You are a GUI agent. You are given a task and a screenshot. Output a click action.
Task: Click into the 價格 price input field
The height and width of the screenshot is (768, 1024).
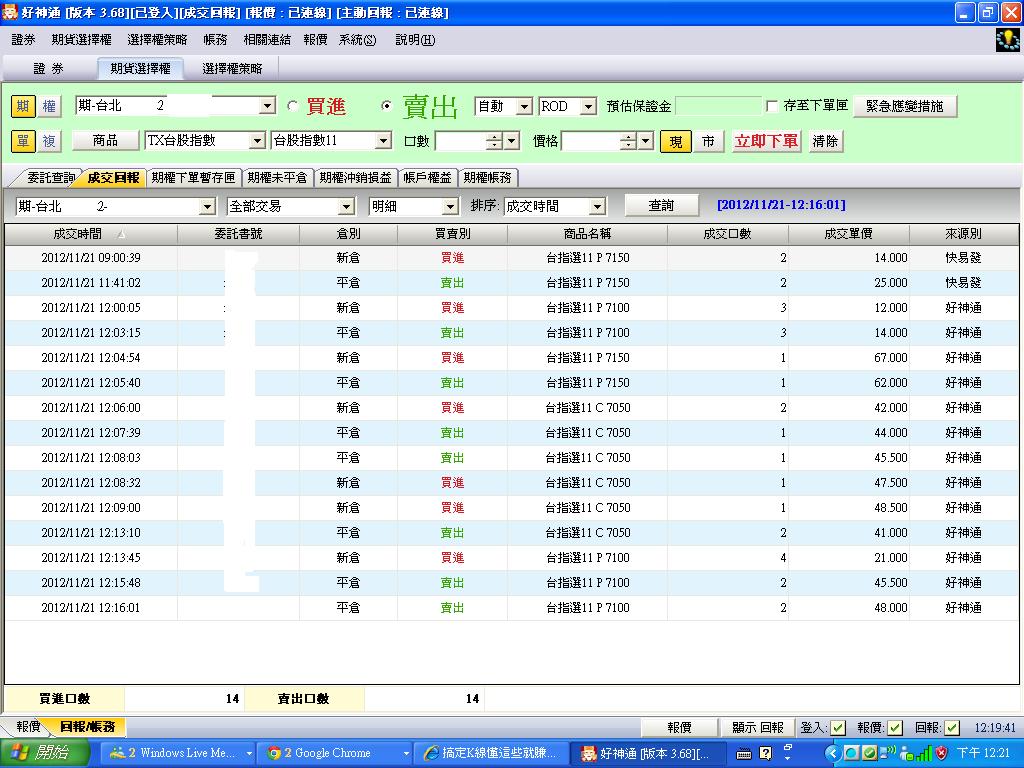[x=591, y=141]
